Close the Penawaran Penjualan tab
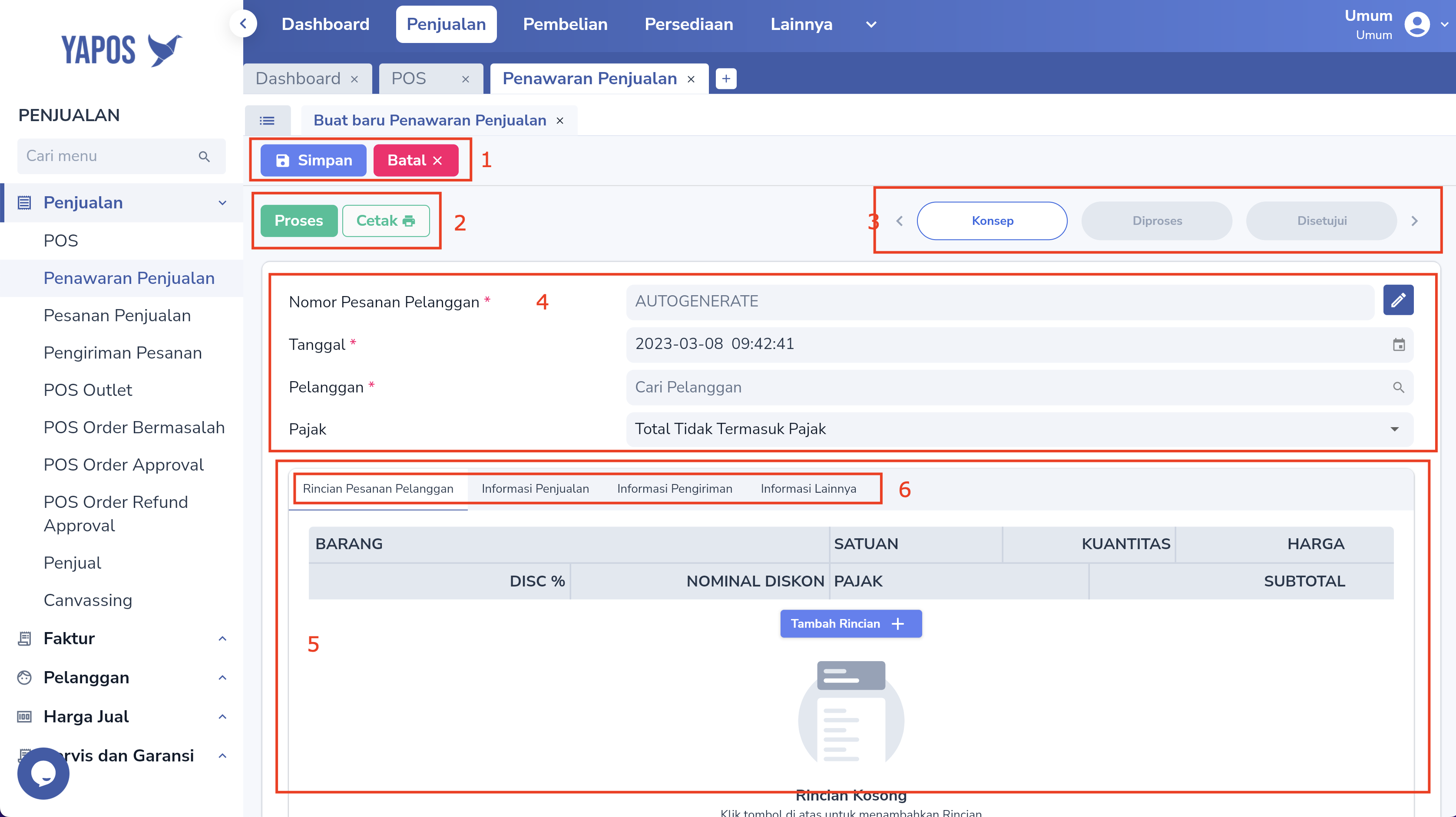1456x817 pixels. pos(691,79)
